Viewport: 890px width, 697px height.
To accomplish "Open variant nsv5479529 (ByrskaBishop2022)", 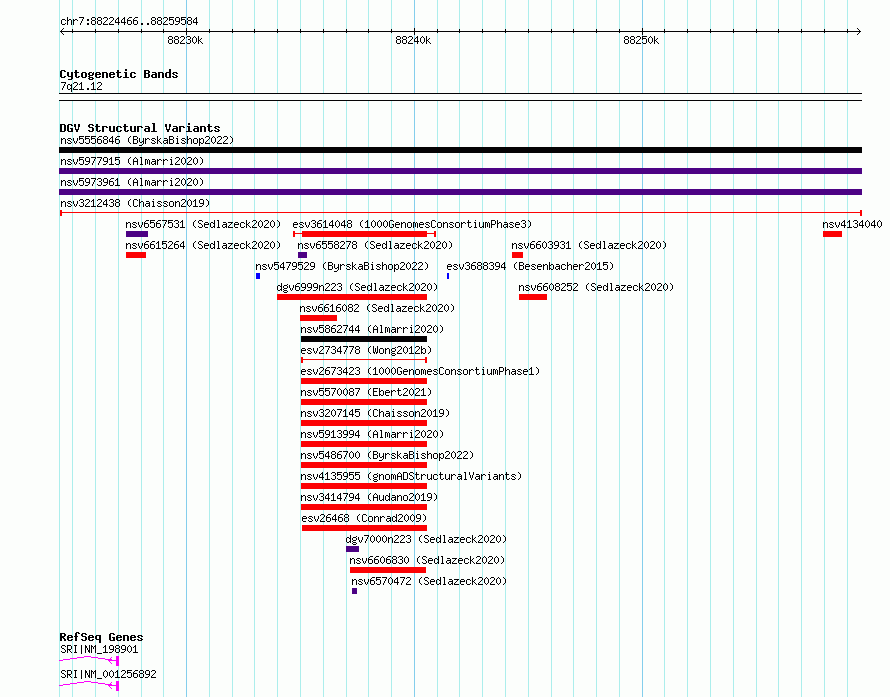I will 342,266.
